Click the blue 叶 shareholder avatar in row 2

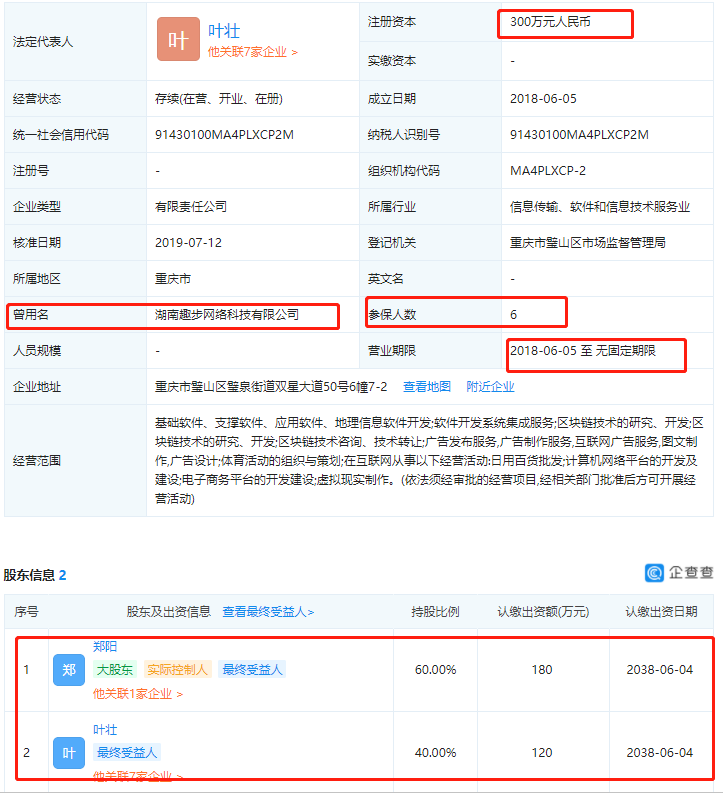point(69,753)
